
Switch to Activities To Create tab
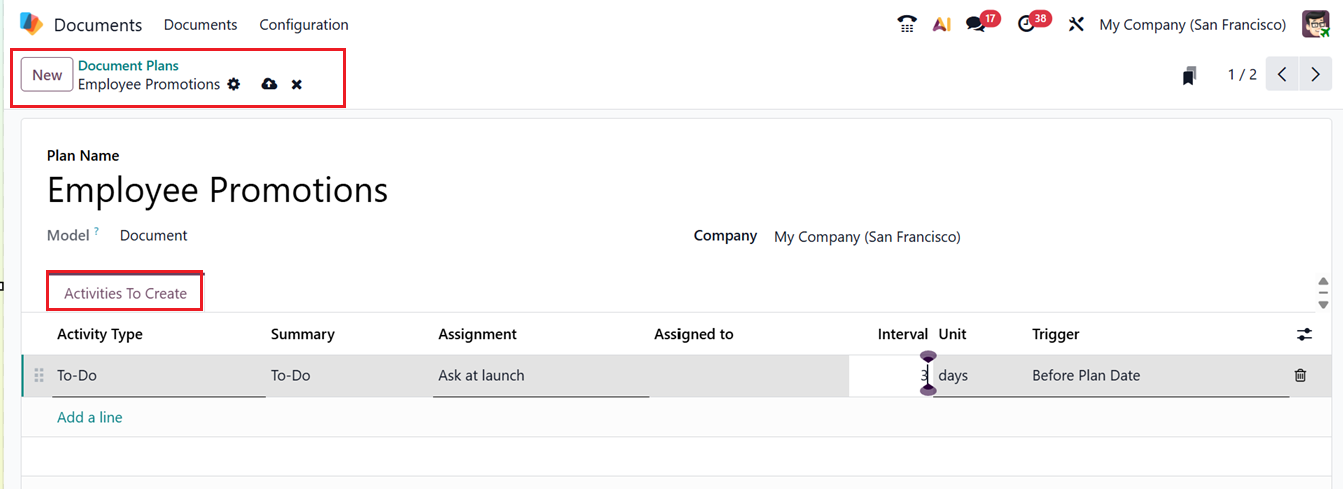click(x=126, y=293)
